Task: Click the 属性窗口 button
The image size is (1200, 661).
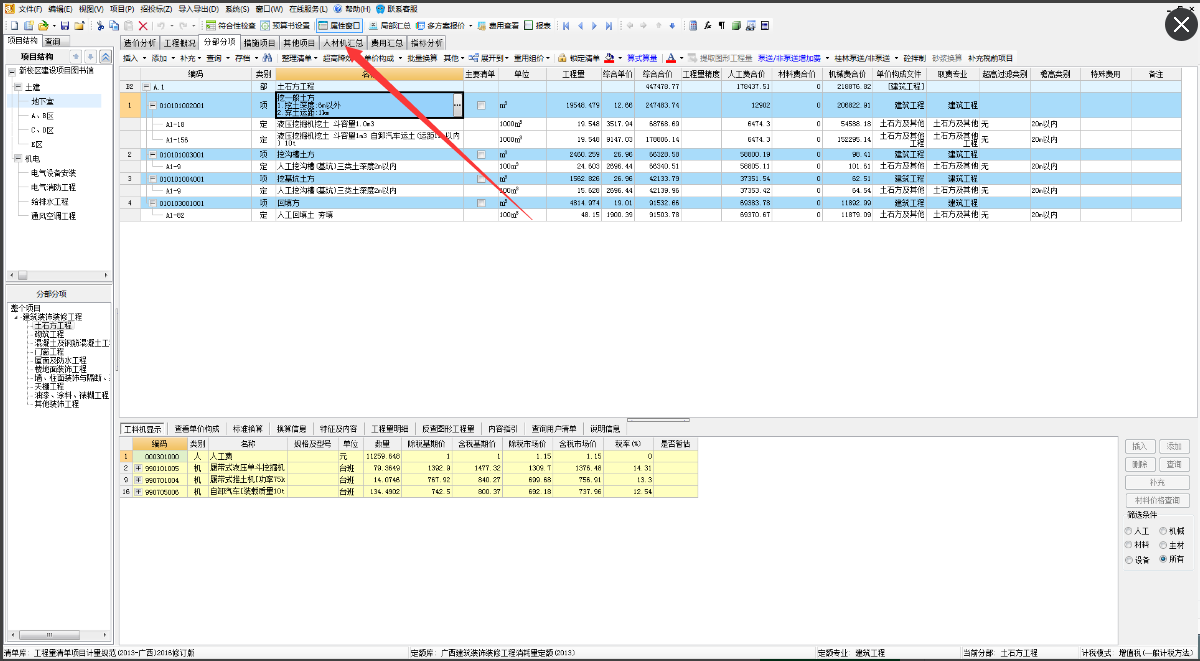Action: pyautogui.click(x=339, y=25)
